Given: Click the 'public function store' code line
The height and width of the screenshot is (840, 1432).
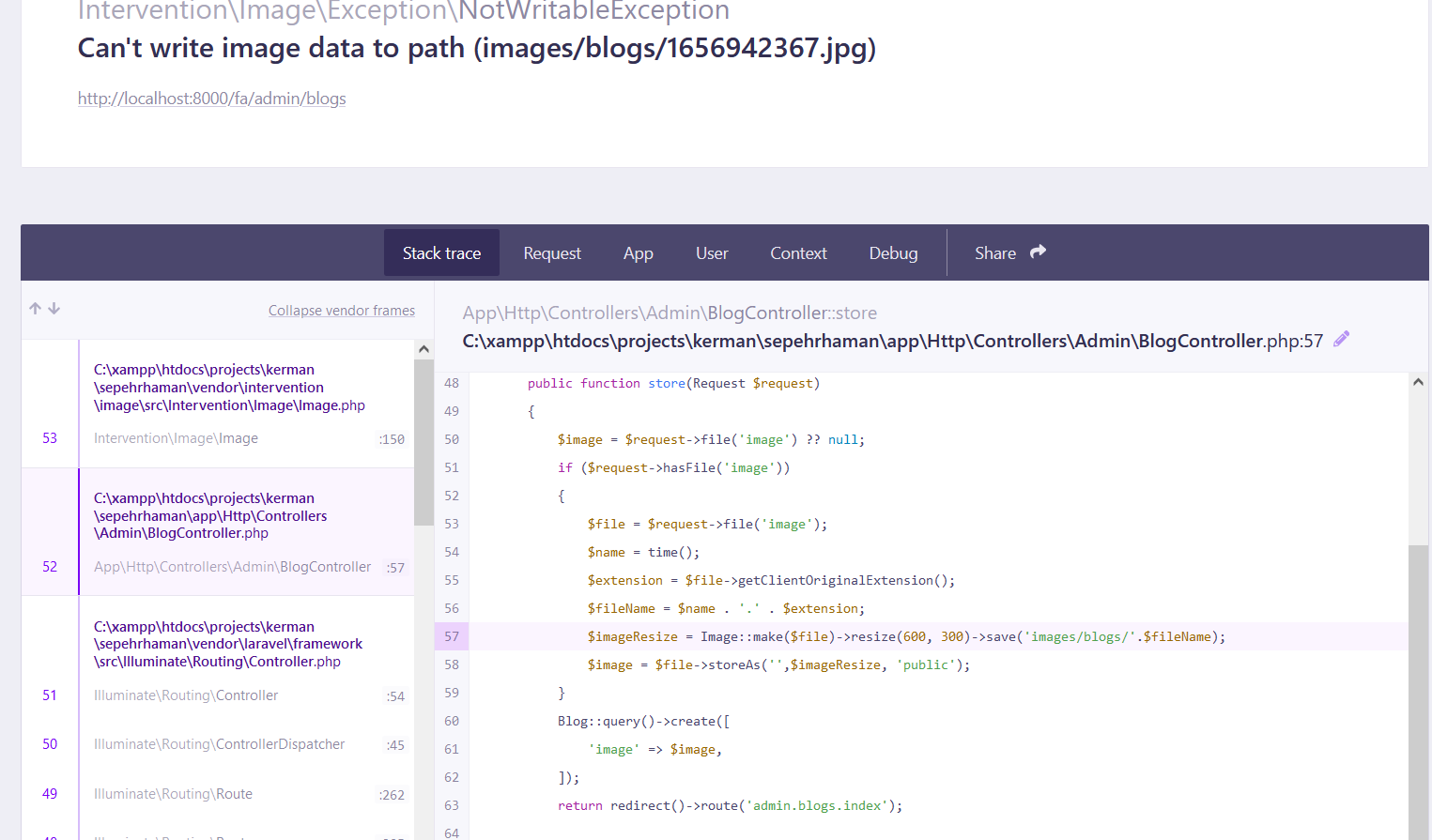Looking at the screenshot, I should pyautogui.click(x=673, y=383).
